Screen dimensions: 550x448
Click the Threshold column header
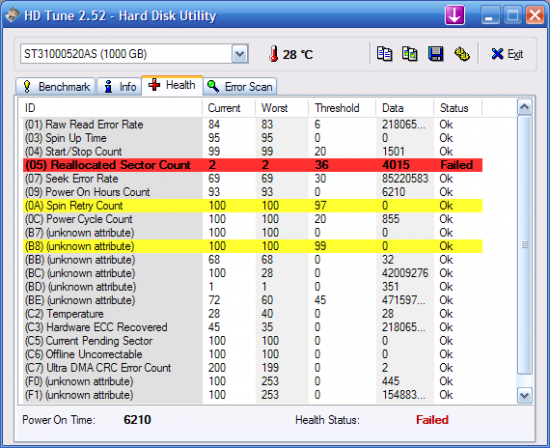342,108
